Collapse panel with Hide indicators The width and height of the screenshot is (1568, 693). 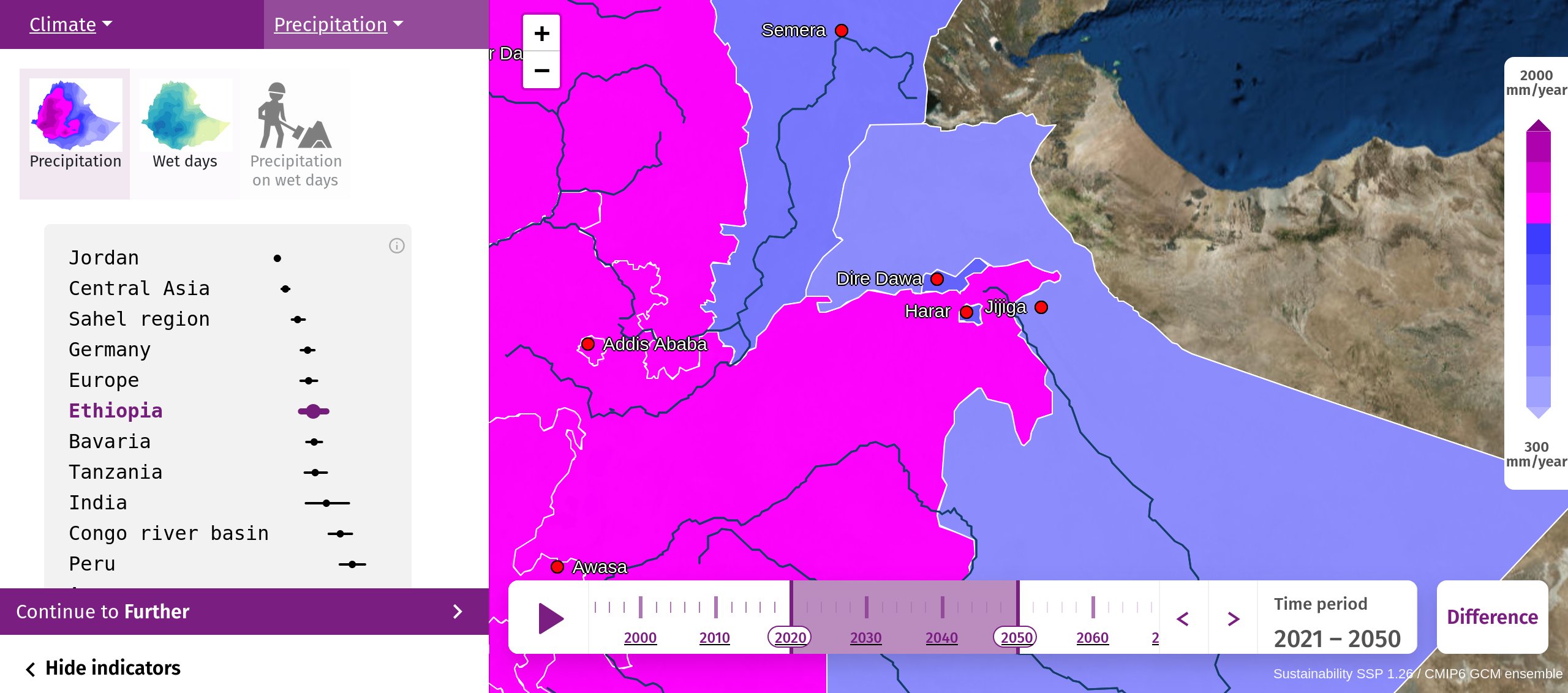[x=103, y=668]
